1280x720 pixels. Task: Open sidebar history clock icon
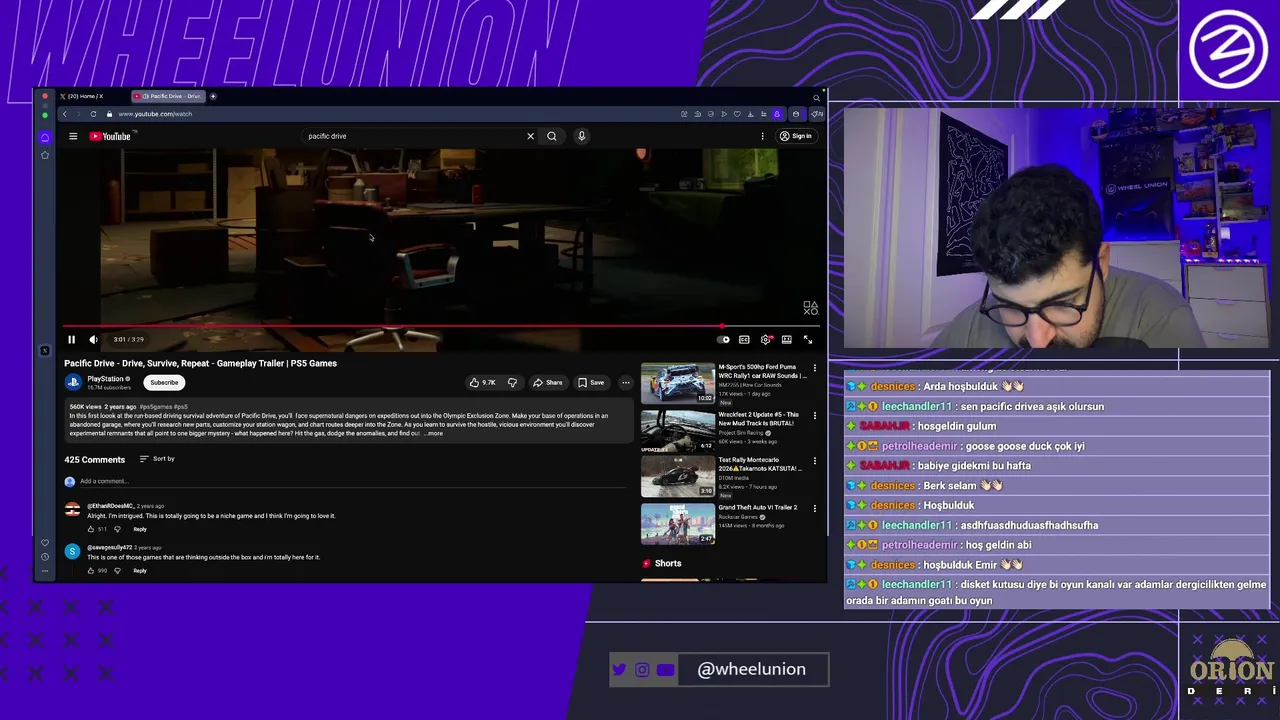click(44, 556)
